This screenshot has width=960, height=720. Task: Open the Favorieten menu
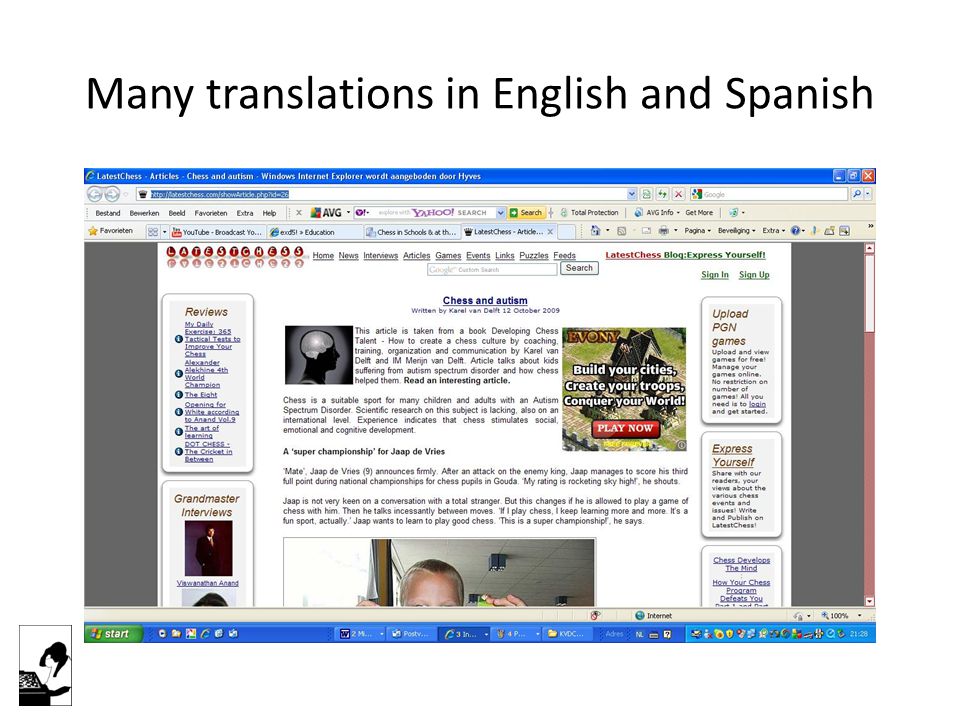211,213
